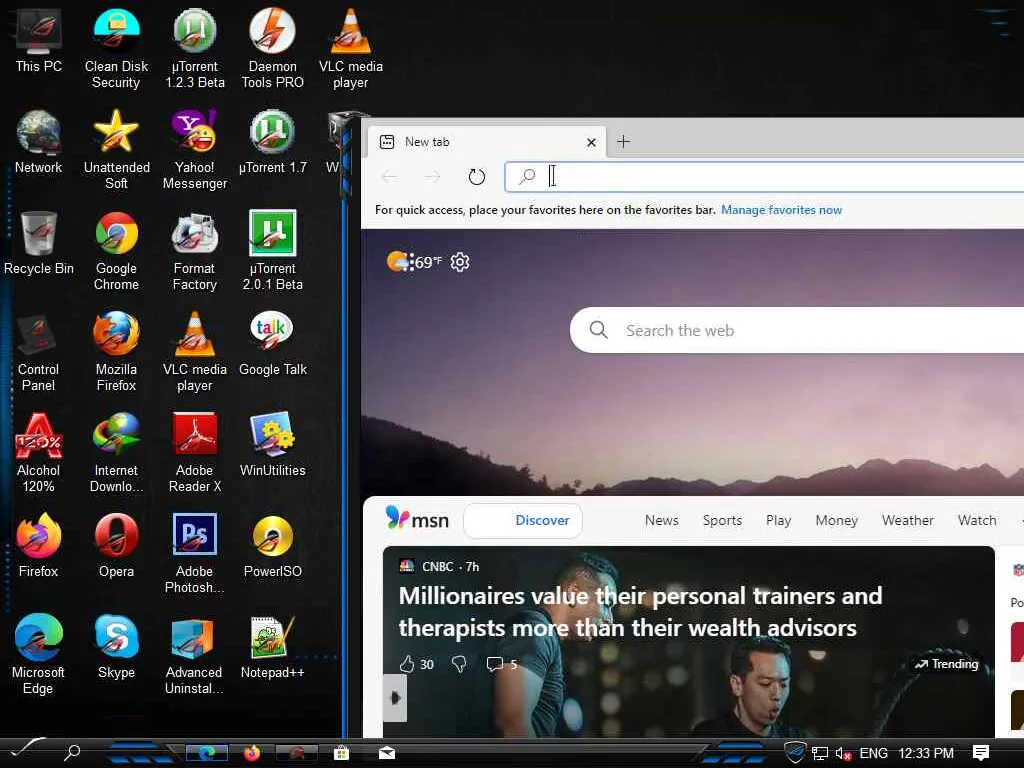Open the Weather feed tab
The image size is (1024, 768).
click(x=908, y=520)
